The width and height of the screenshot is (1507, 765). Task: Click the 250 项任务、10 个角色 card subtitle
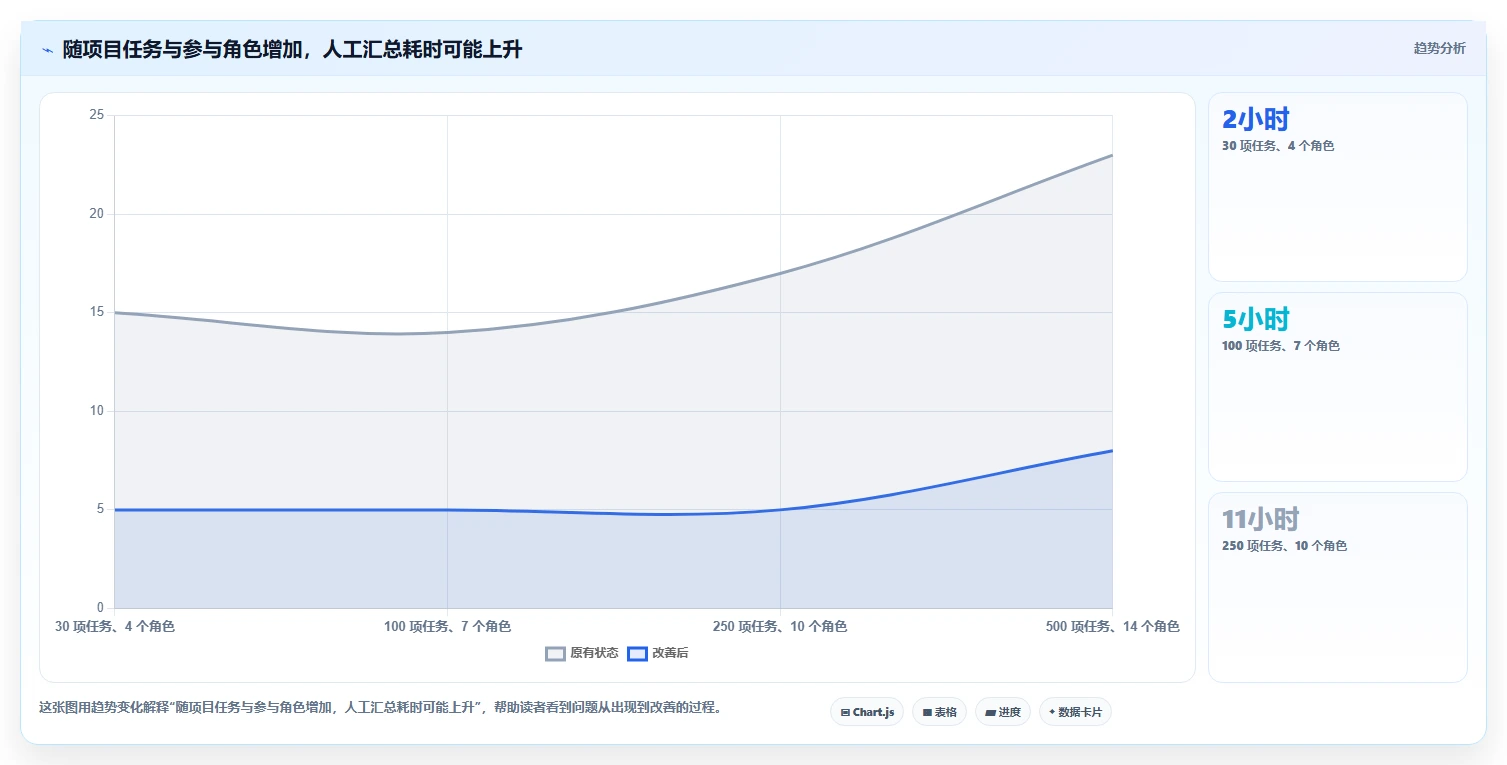pyautogui.click(x=1284, y=546)
